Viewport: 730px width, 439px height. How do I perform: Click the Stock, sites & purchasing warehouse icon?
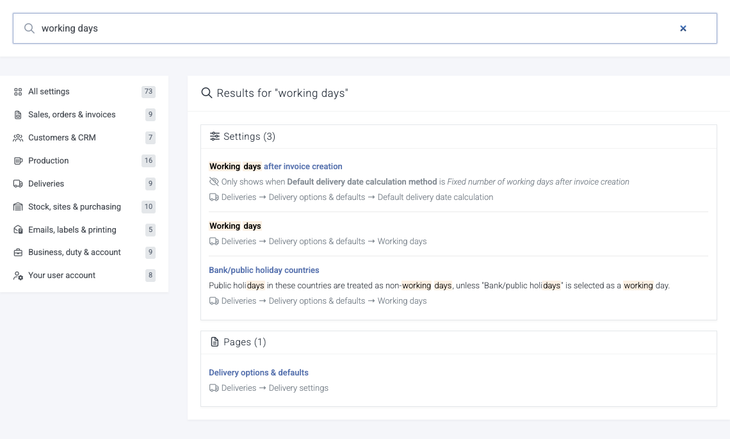[x=18, y=207]
